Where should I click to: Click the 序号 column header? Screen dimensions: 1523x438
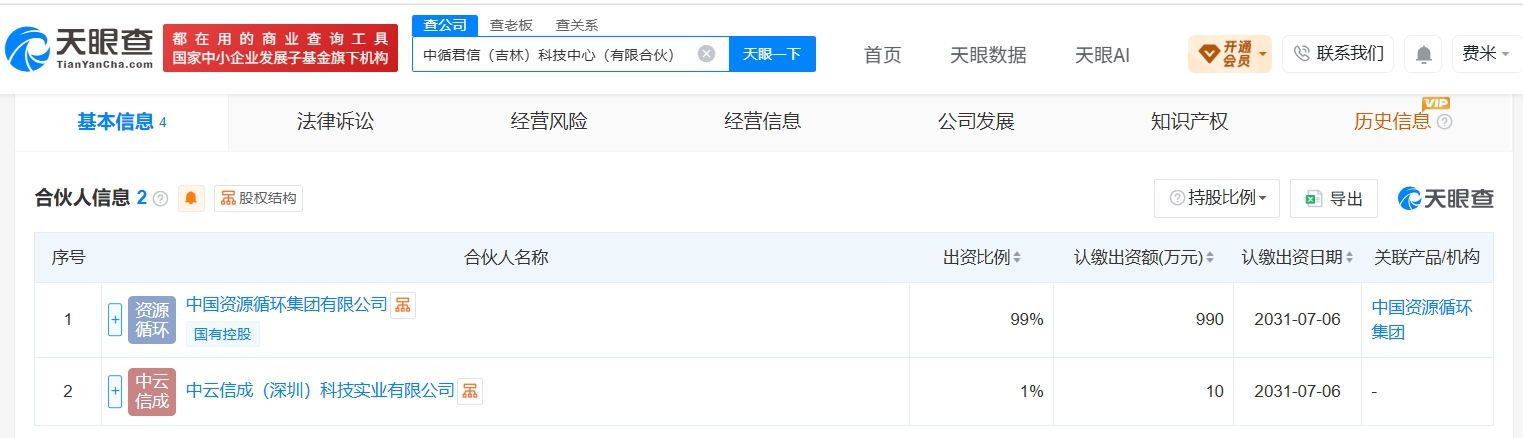coord(68,258)
